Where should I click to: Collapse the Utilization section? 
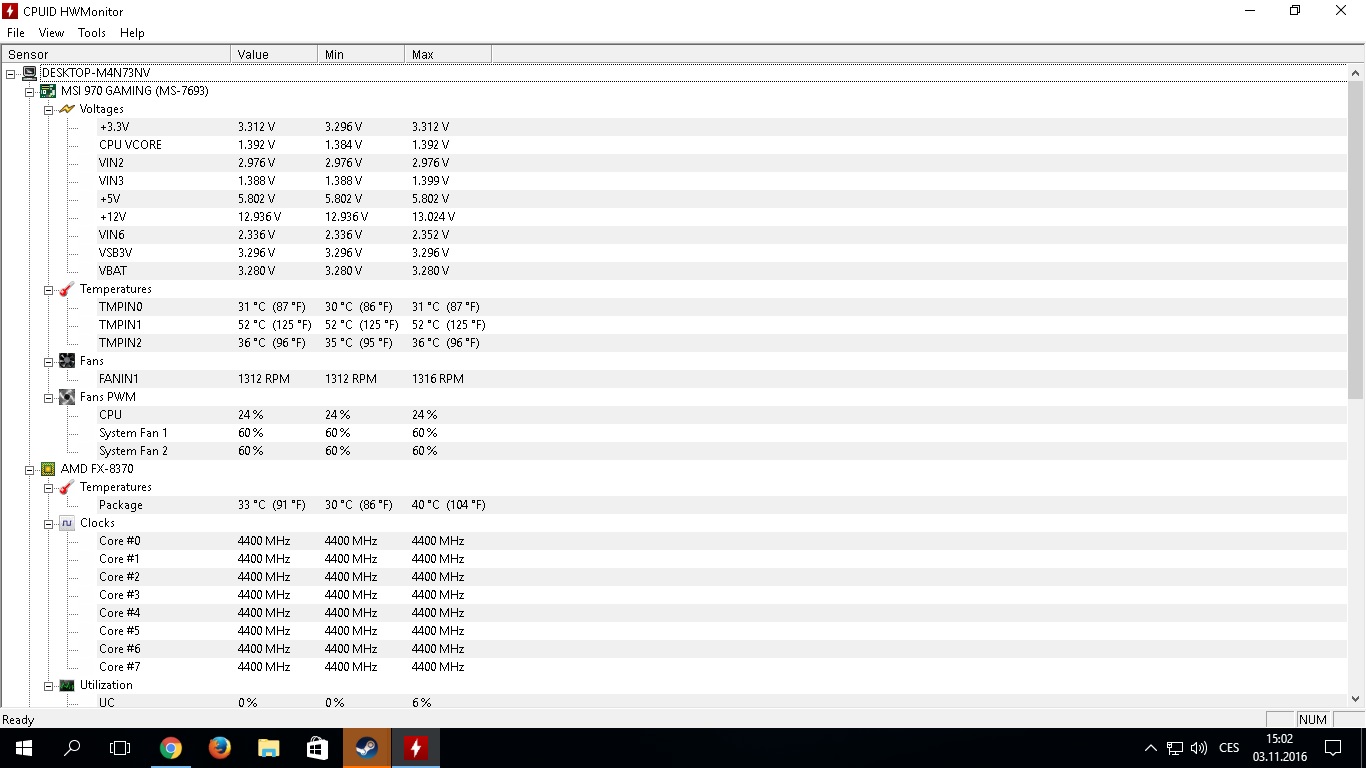point(48,685)
